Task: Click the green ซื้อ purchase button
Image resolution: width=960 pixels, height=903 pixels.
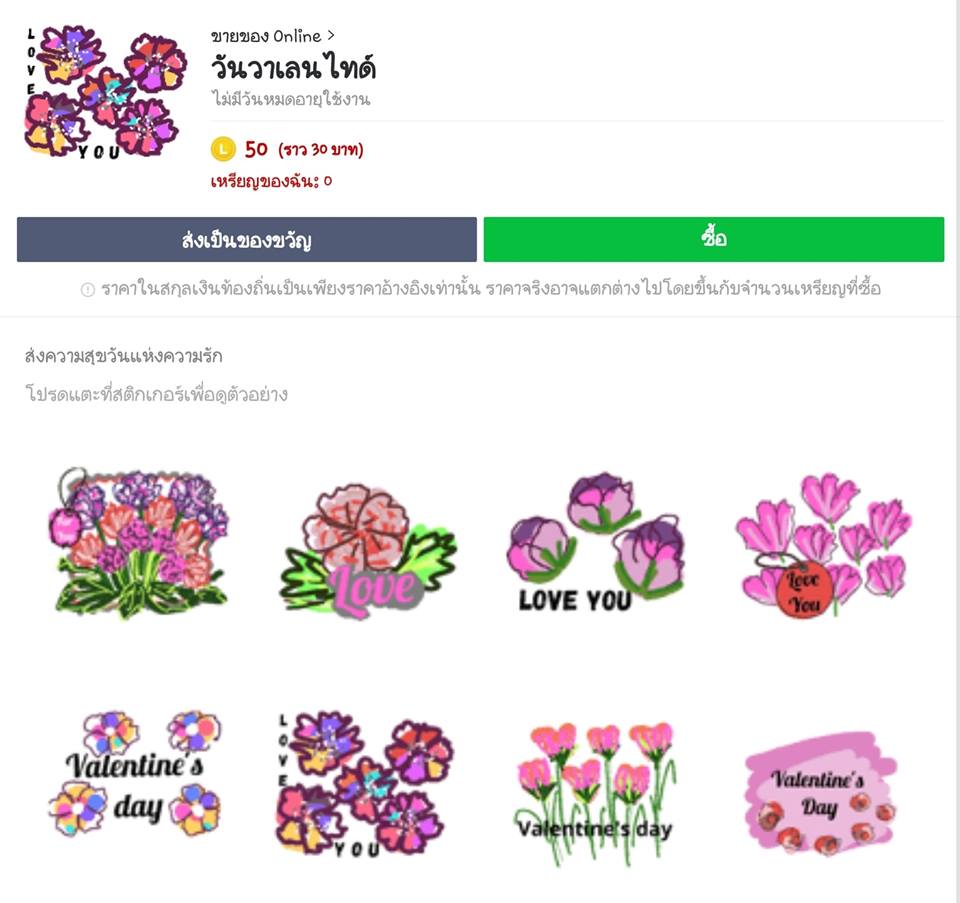Action: (x=713, y=239)
